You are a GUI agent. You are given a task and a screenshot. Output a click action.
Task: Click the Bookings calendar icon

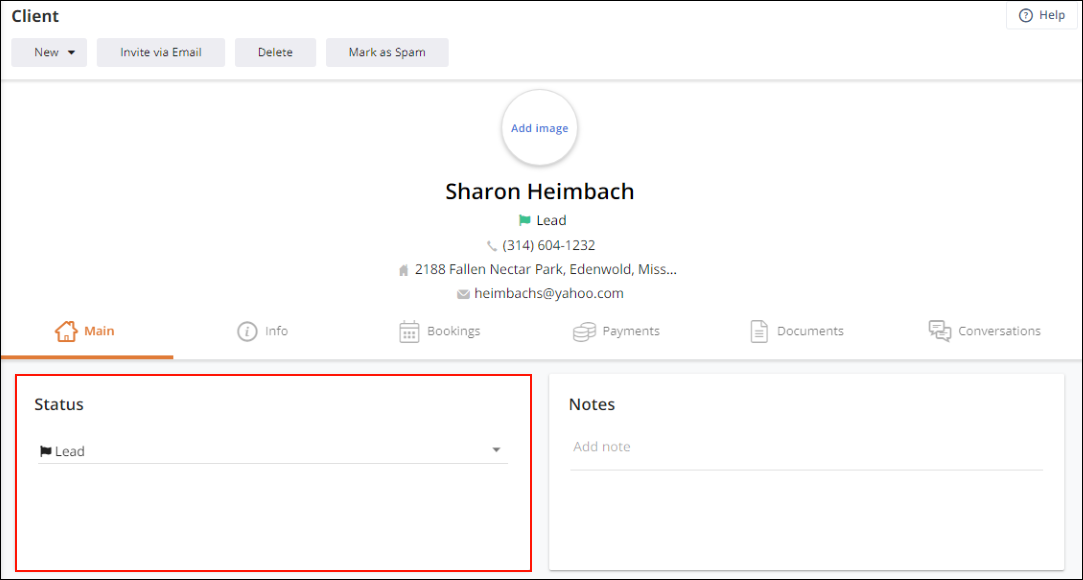tap(410, 331)
